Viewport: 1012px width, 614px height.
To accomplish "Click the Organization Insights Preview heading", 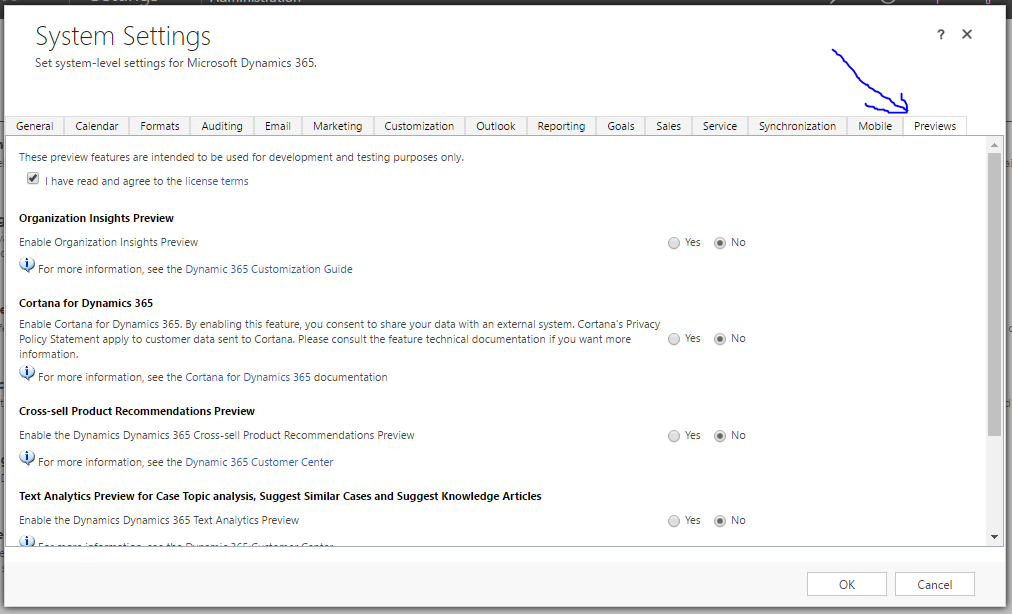I will coord(96,218).
